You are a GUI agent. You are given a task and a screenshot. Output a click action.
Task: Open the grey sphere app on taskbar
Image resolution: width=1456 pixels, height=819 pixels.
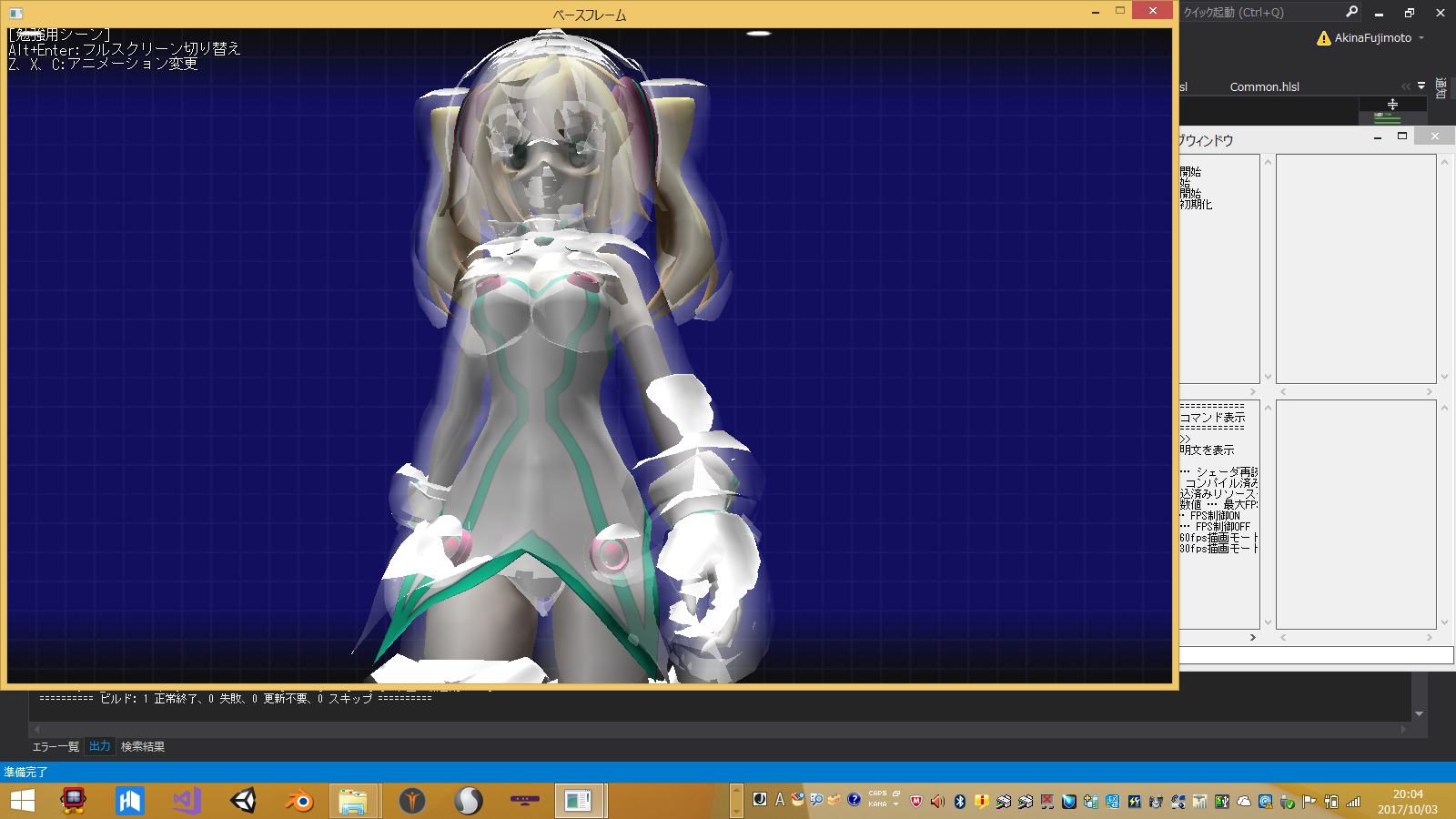coord(469,801)
